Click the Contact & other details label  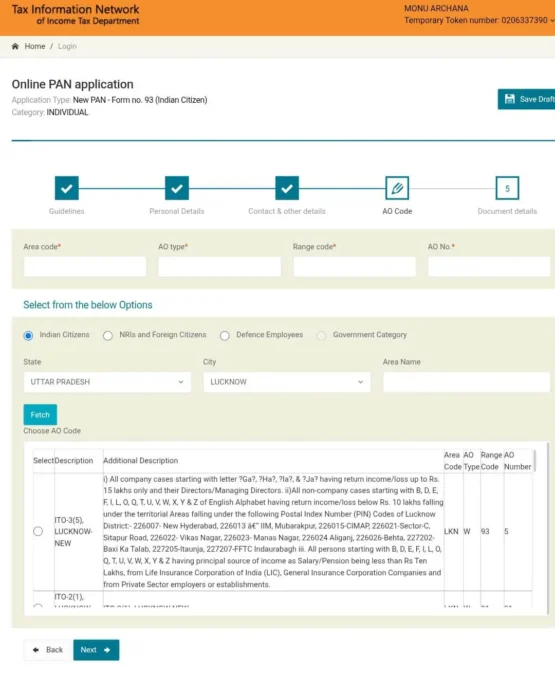coord(287,211)
